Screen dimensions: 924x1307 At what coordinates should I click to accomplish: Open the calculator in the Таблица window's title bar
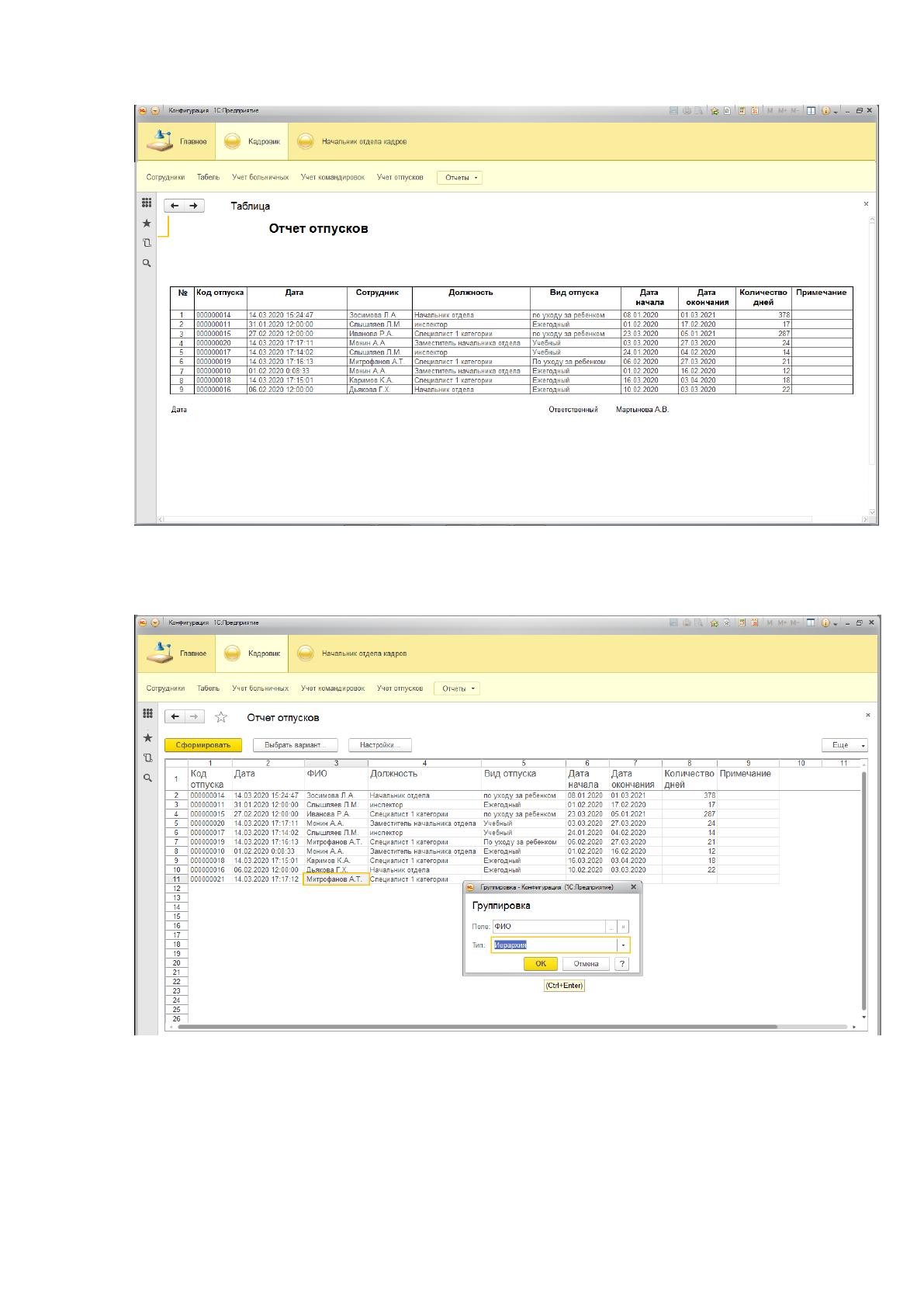(x=742, y=111)
